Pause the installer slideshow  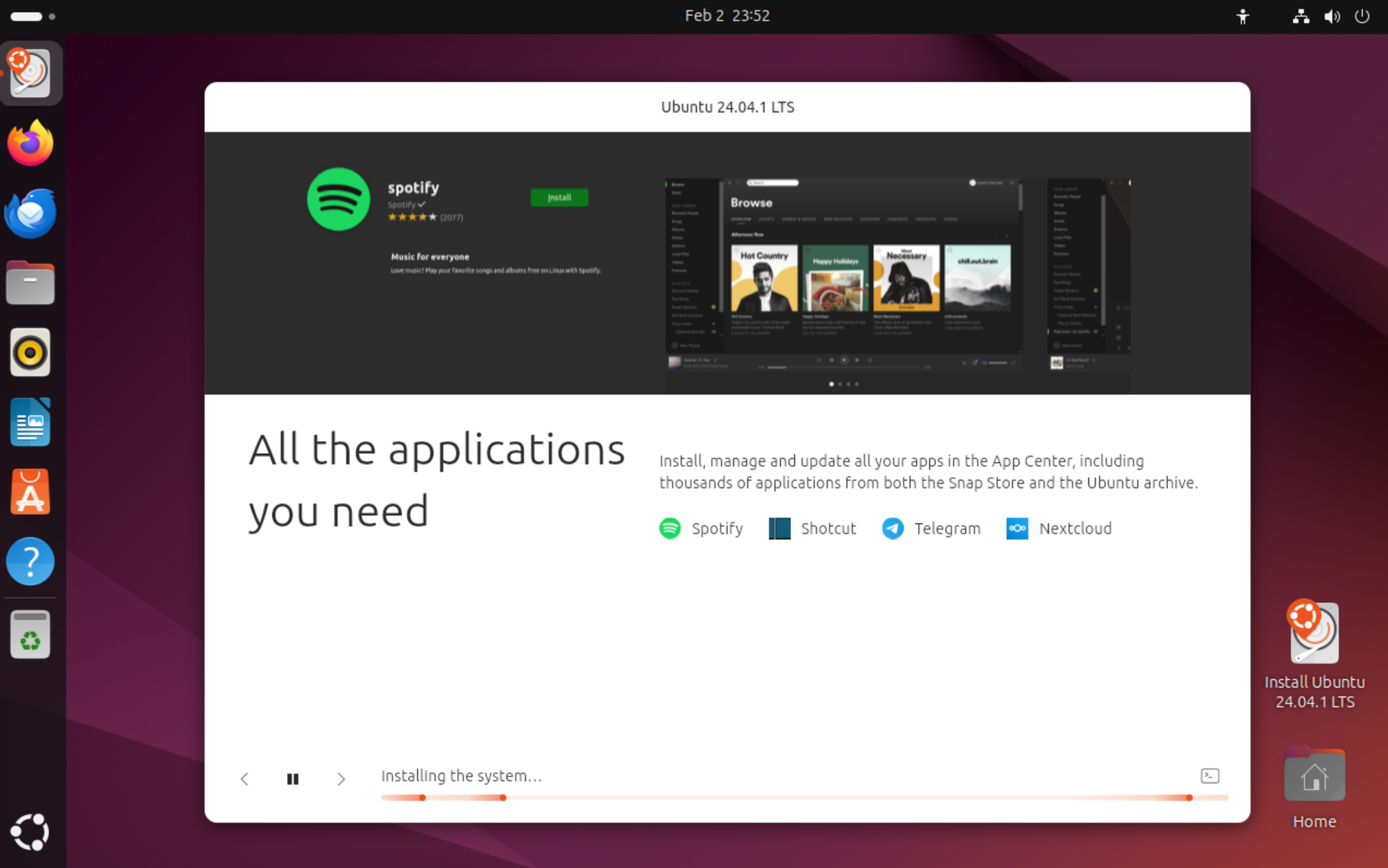pos(293,778)
